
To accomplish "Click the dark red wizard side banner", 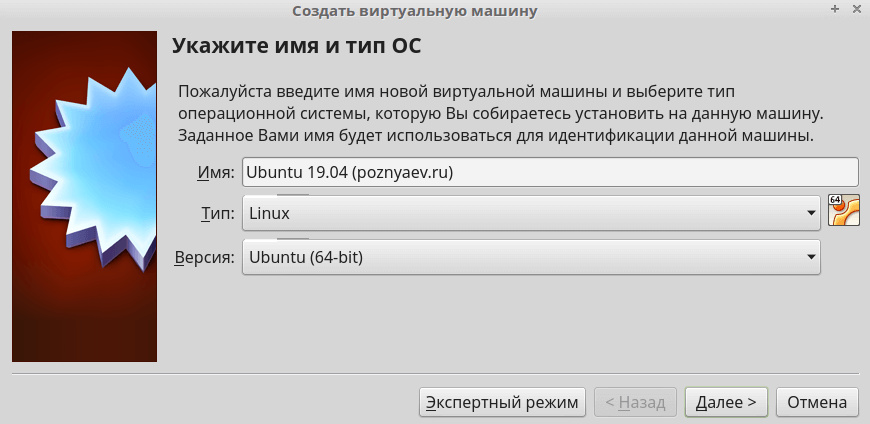I will (x=85, y=320).
